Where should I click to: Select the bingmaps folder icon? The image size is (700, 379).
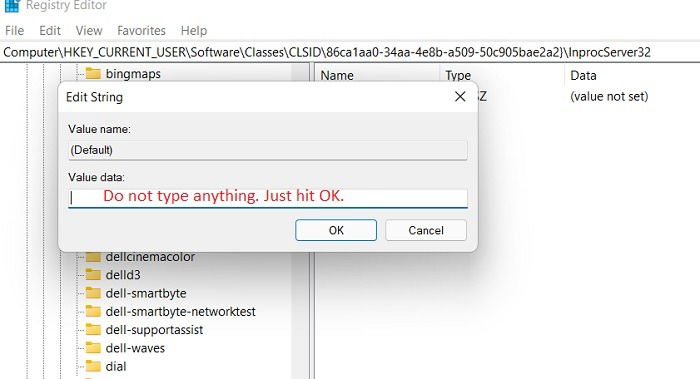click(93, 73)
